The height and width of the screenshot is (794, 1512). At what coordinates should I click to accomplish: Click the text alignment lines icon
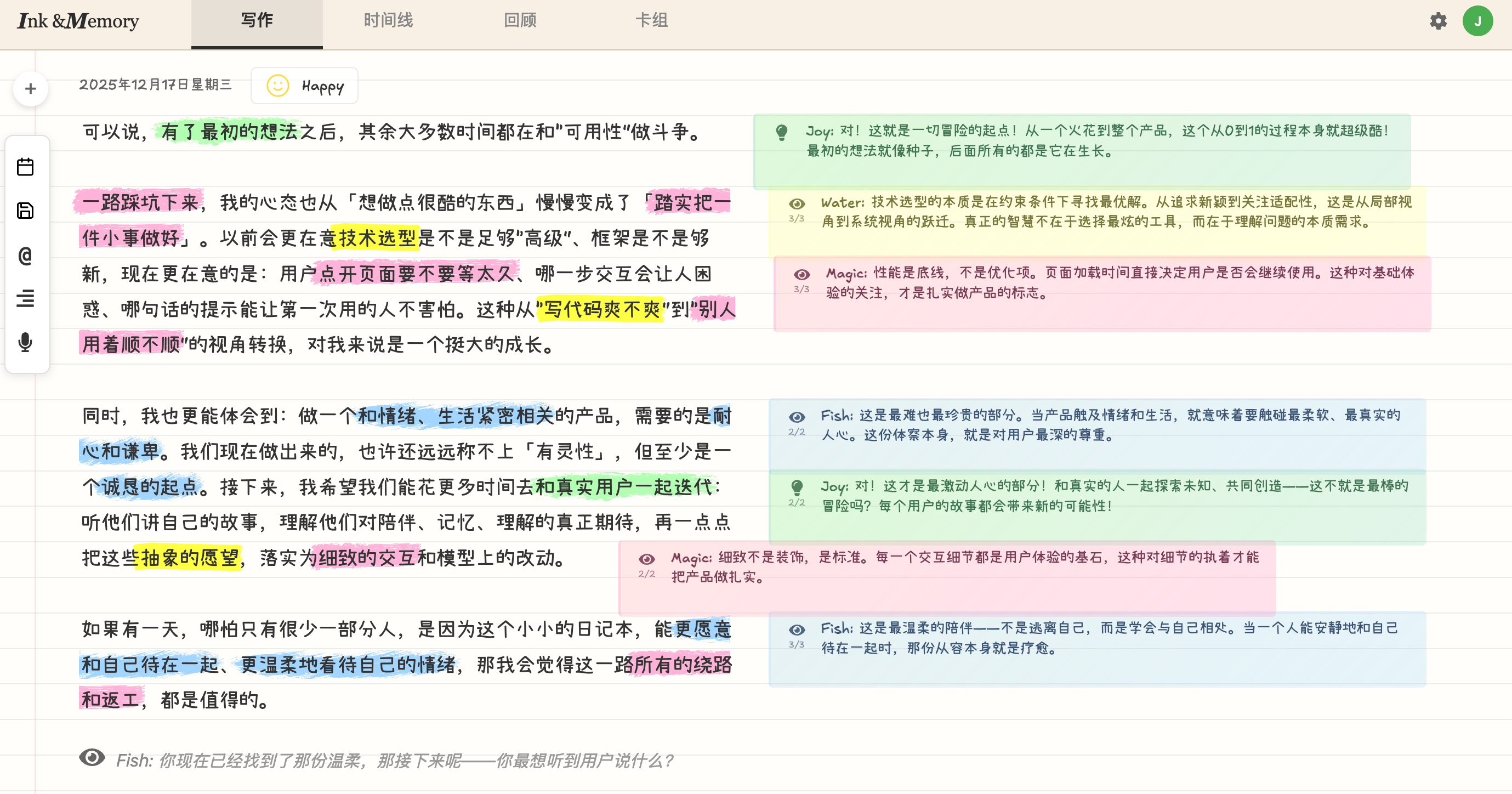pyautogui.click(x=25, y=298)
